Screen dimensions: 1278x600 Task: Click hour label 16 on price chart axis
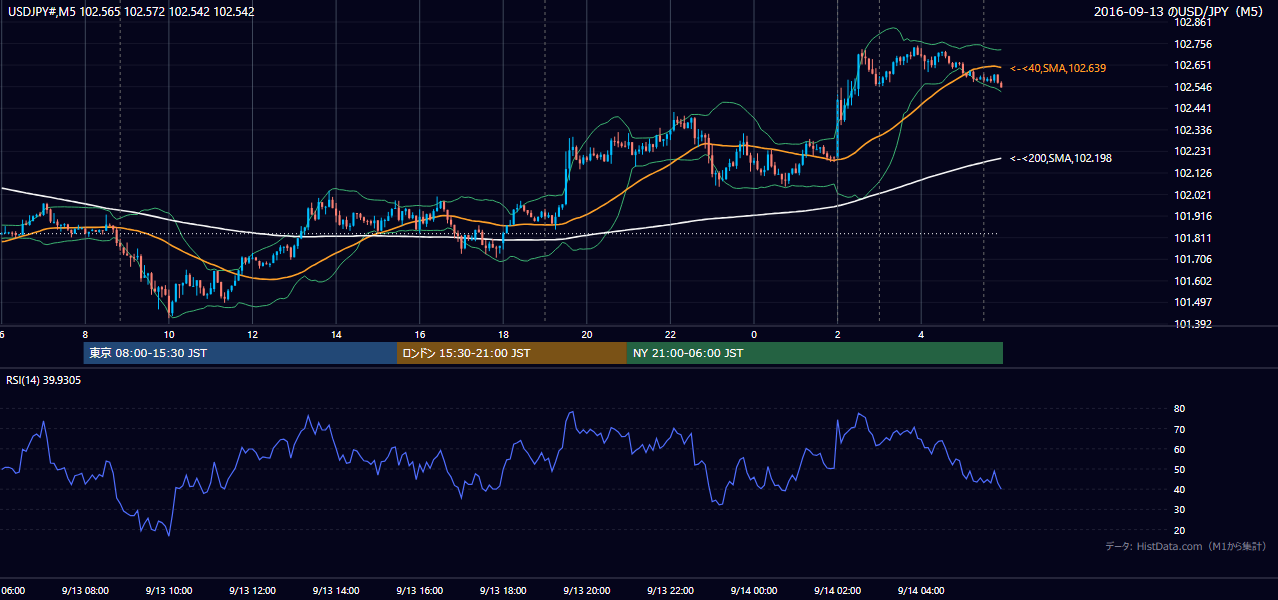pos(420,334)
